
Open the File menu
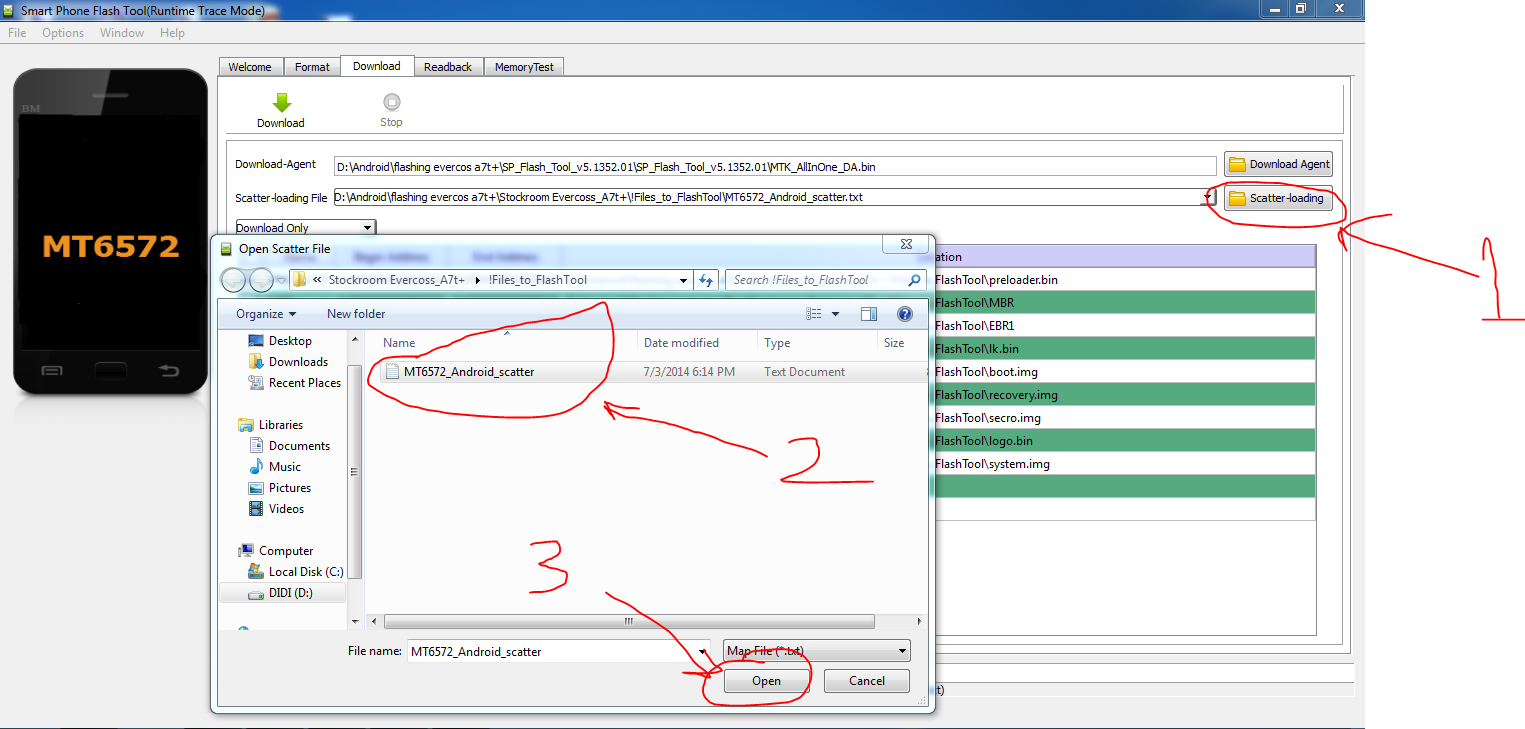coord(17,33)
